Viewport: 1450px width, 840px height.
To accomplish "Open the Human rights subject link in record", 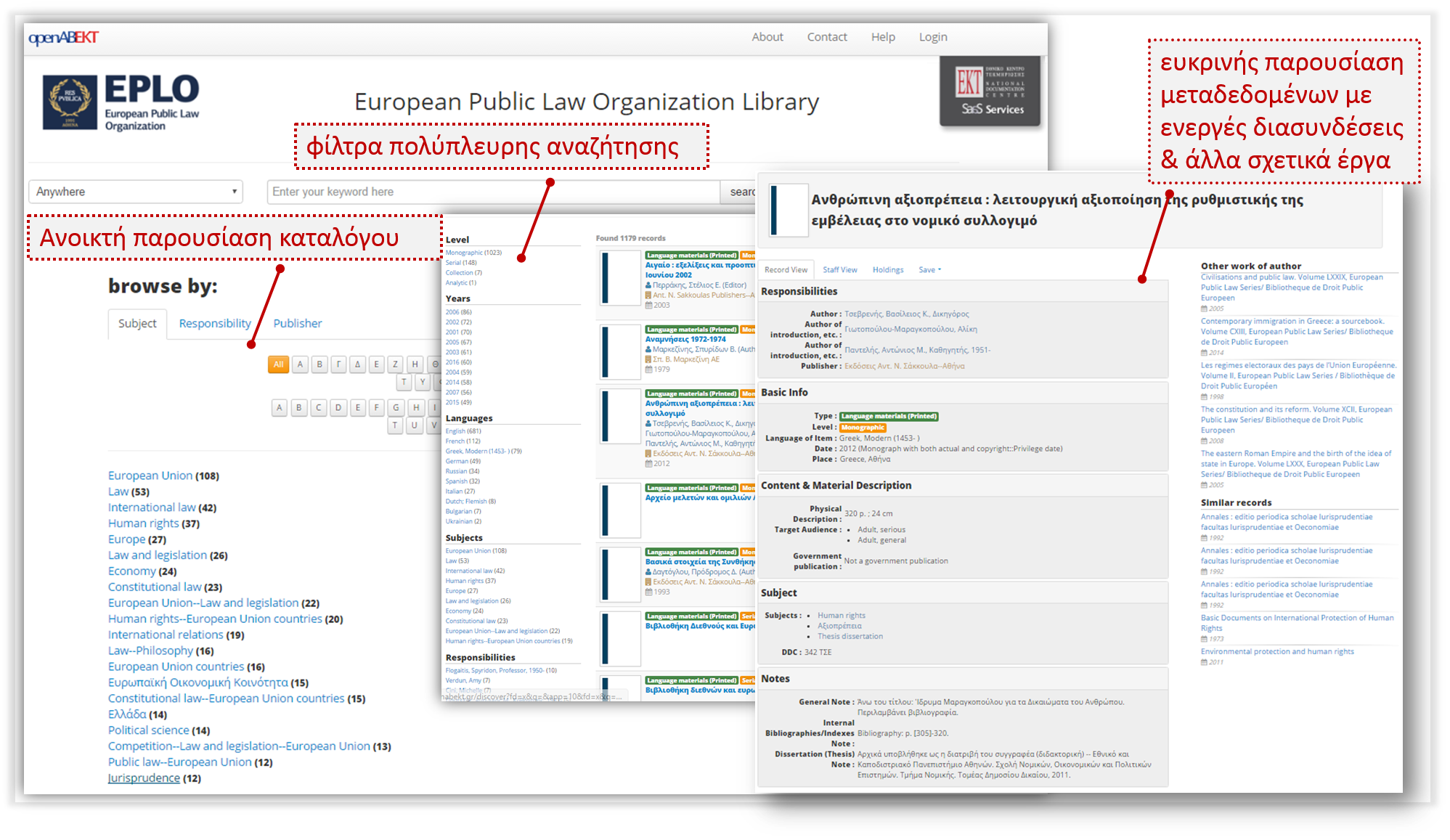I will pyautogui.click(x=842, y=616).
